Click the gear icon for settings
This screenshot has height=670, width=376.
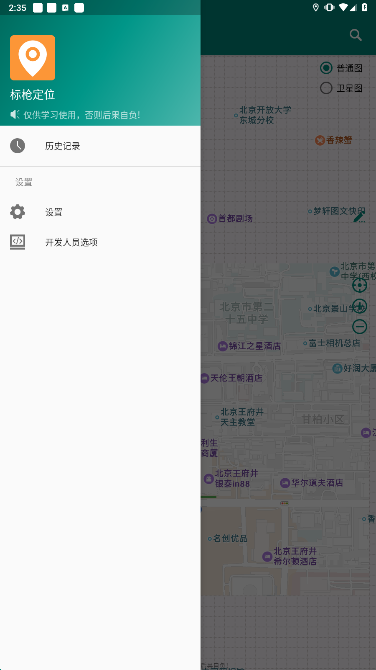(18, 212)
